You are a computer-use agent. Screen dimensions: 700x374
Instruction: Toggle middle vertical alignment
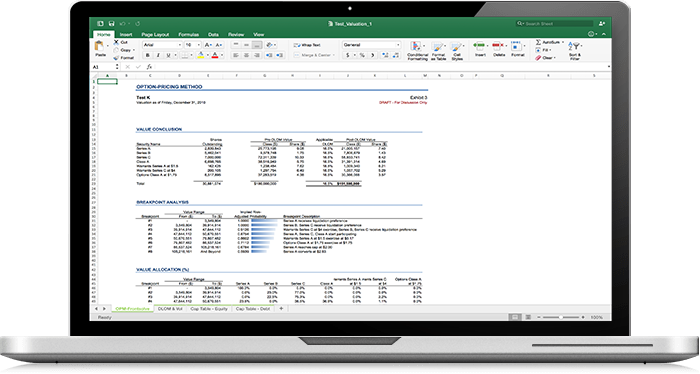(246, 45)
